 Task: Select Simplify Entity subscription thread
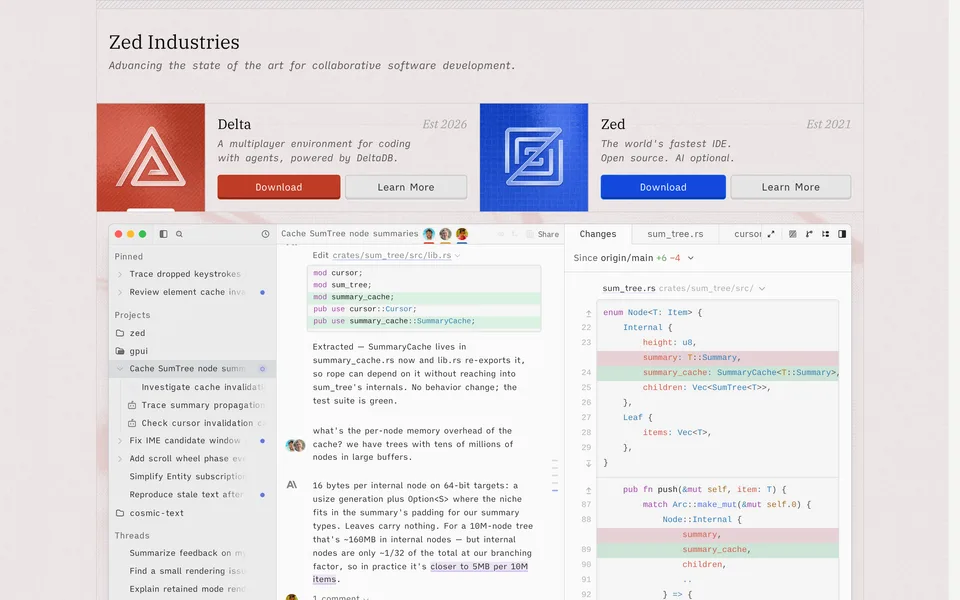click(187, 476)
